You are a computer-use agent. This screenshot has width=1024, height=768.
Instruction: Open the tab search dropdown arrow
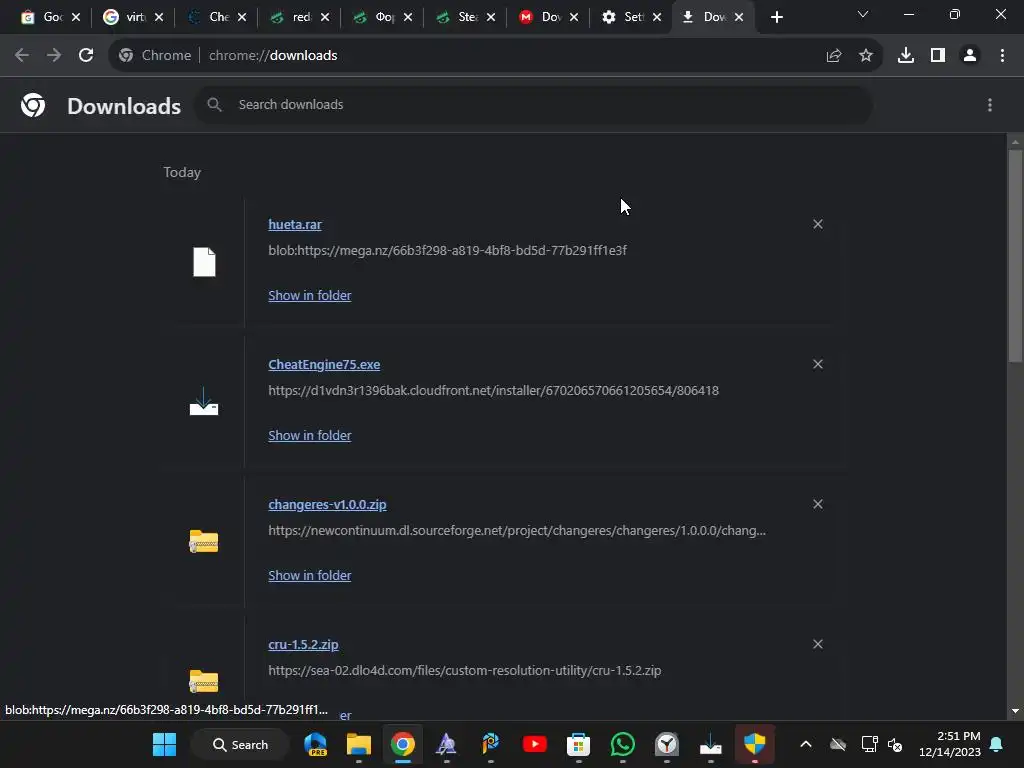coord(863,14)
